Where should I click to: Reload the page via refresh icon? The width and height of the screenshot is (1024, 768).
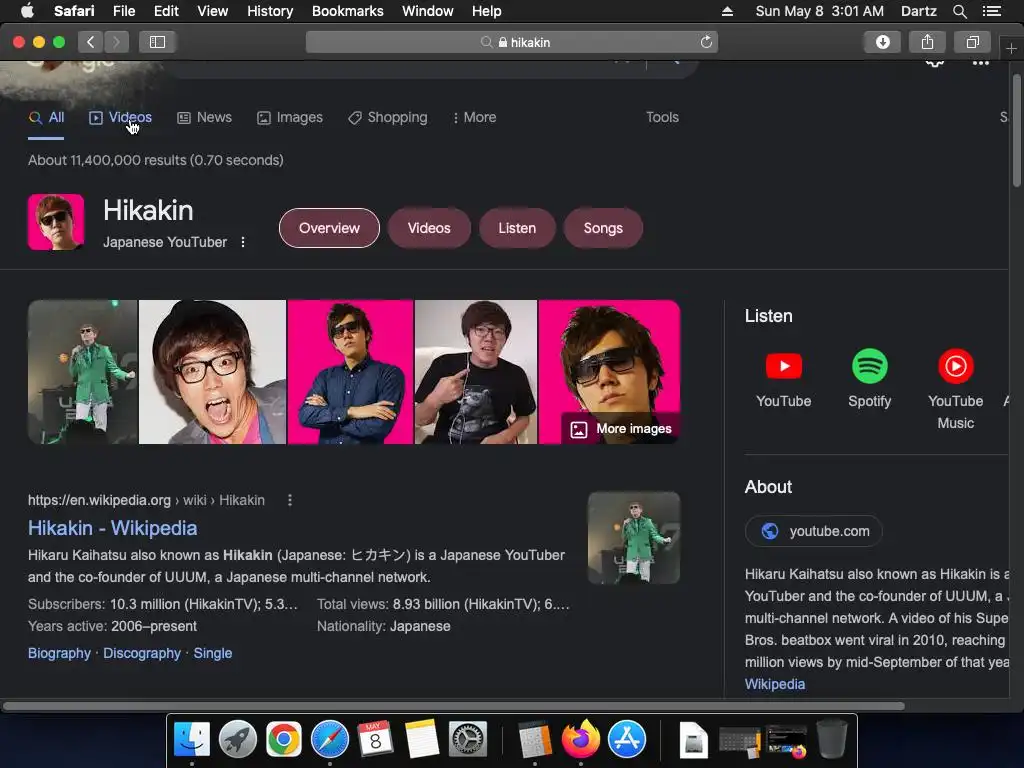tap(706, 42)
